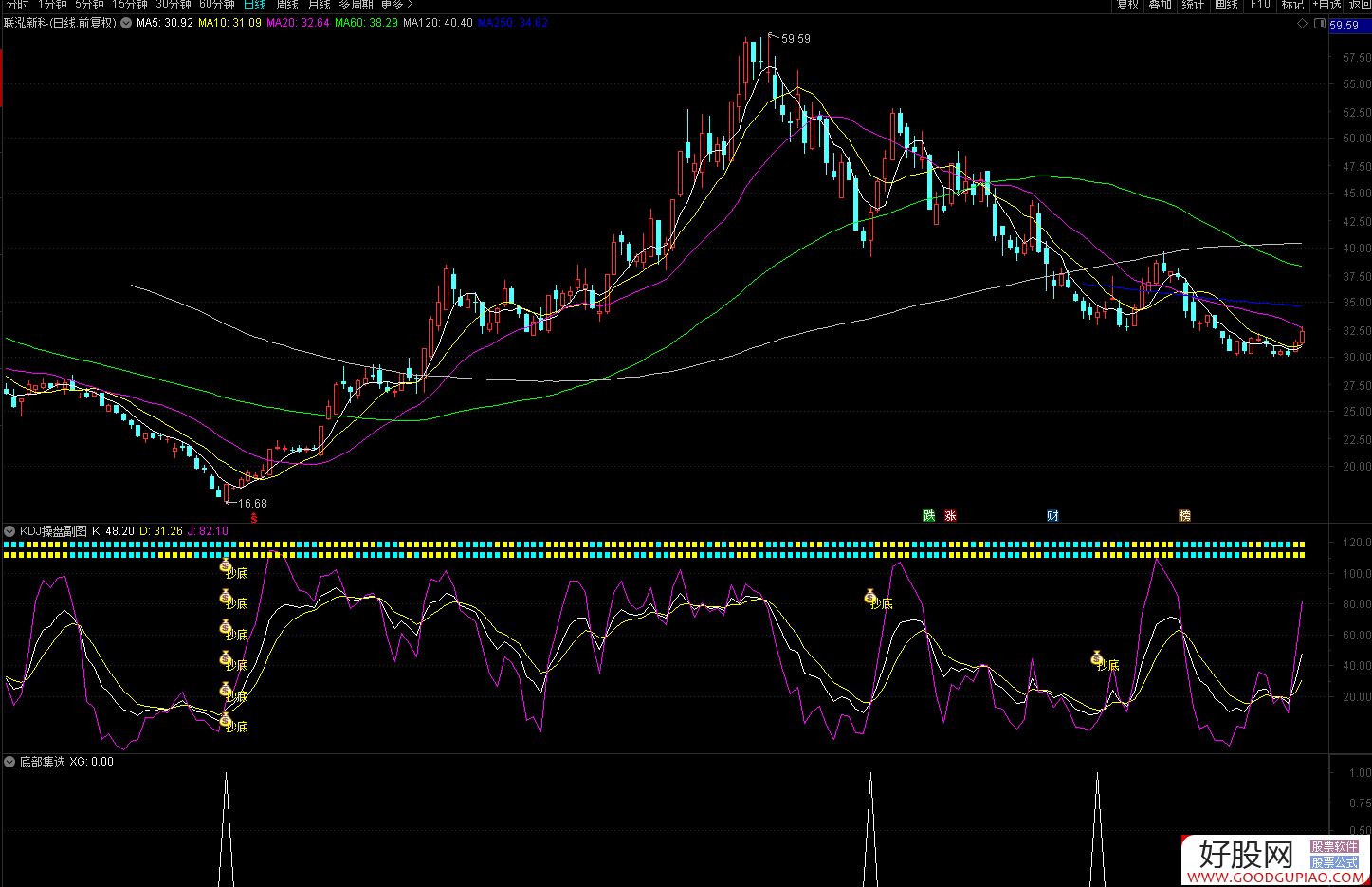Click the 底部集选 indicator name
The image size is (1372, 887).
[x=42, y=762]
